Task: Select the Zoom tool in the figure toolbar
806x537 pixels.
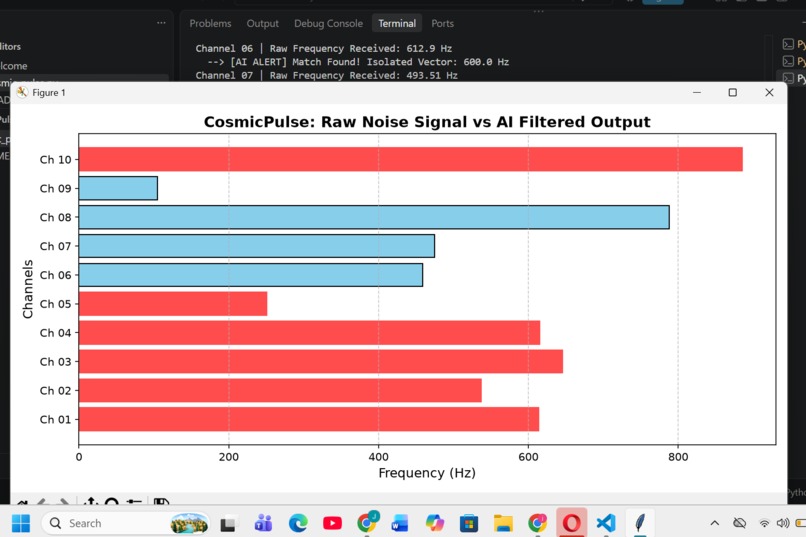Action: (x=112, y=501)
